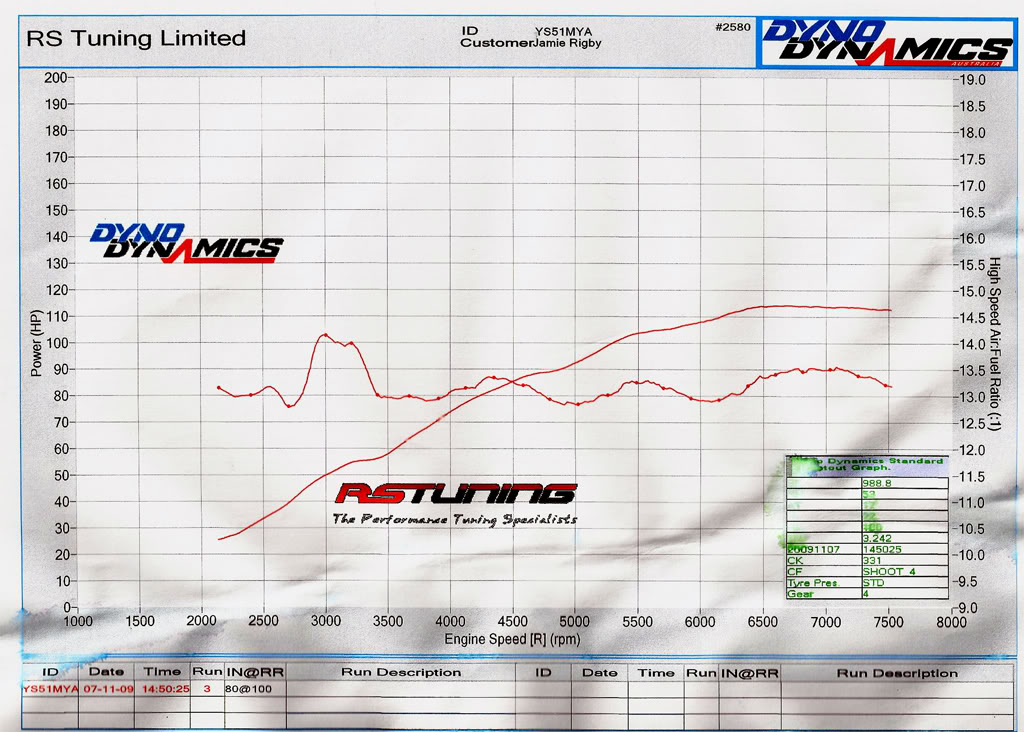Click the '4500' tick on the rpm axis
This screenshot has width=1024, height=732.
coord(512,621)
